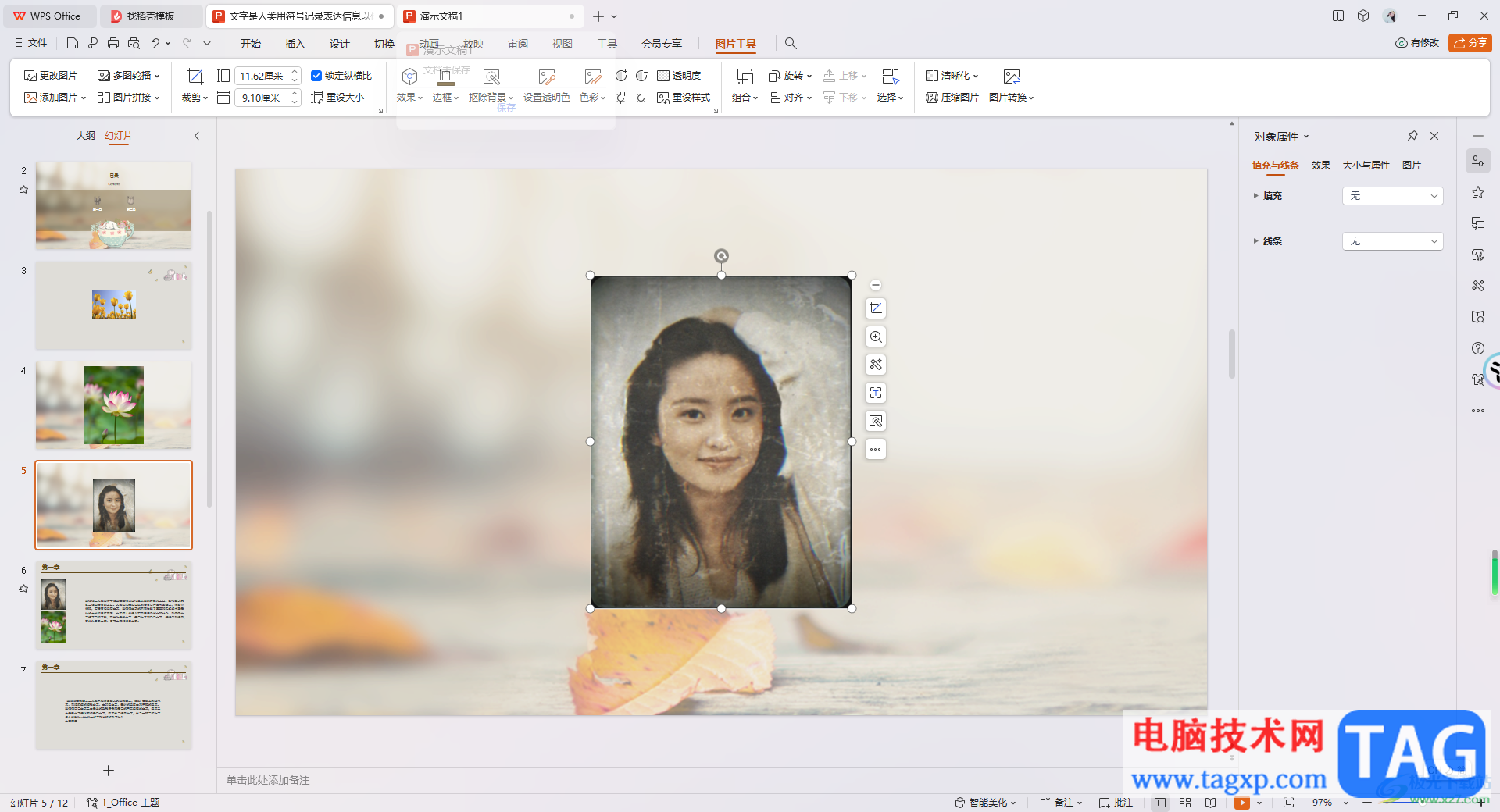The height and width of the screenshot is (812, 1500).
Task: Click the Share (分享) button
Action: (x=1470, y=43)
